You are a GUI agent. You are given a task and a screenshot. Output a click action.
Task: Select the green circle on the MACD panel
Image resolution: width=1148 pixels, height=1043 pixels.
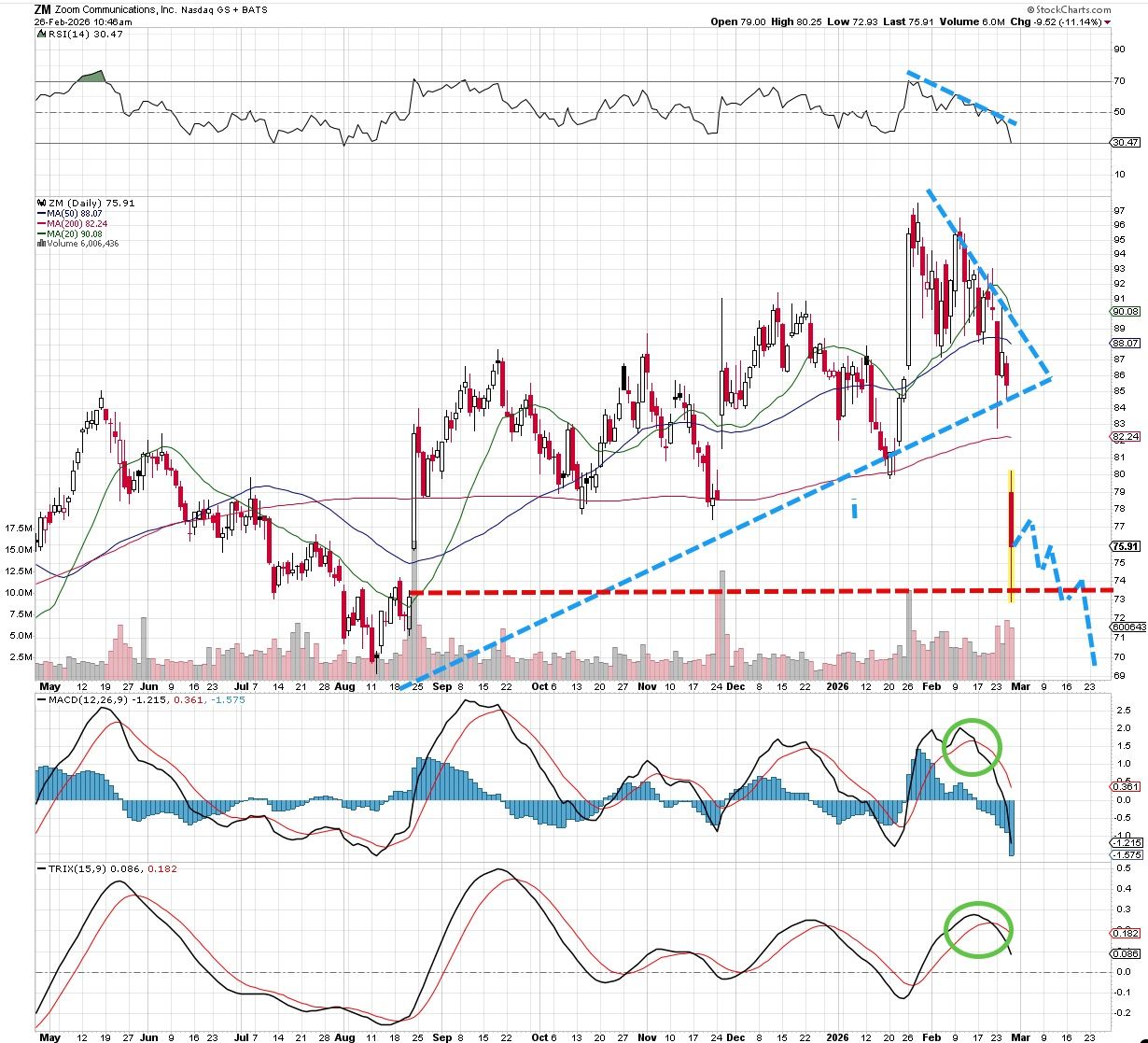click(972, 747)
